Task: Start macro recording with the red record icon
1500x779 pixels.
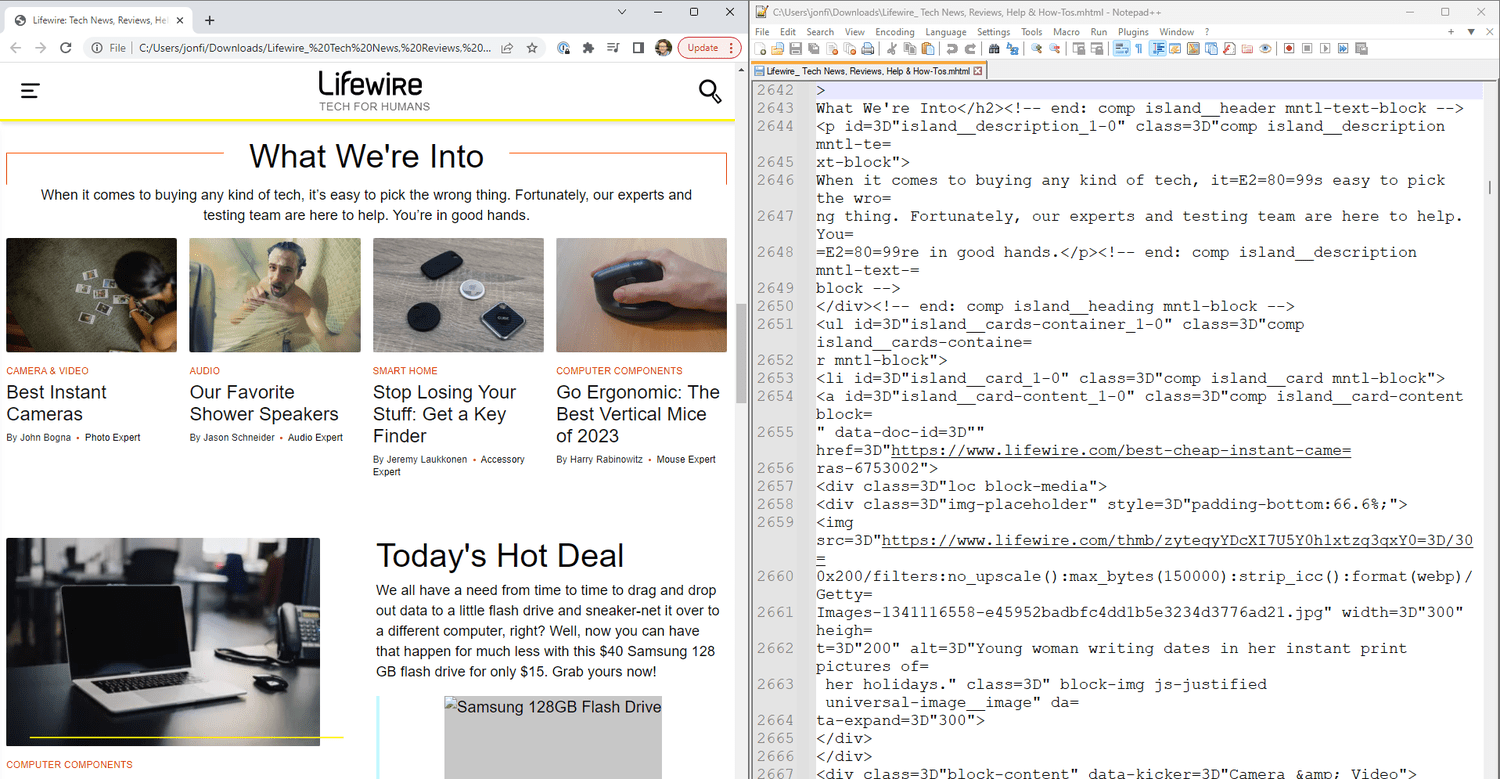Action: click(x=1288, y=48)
